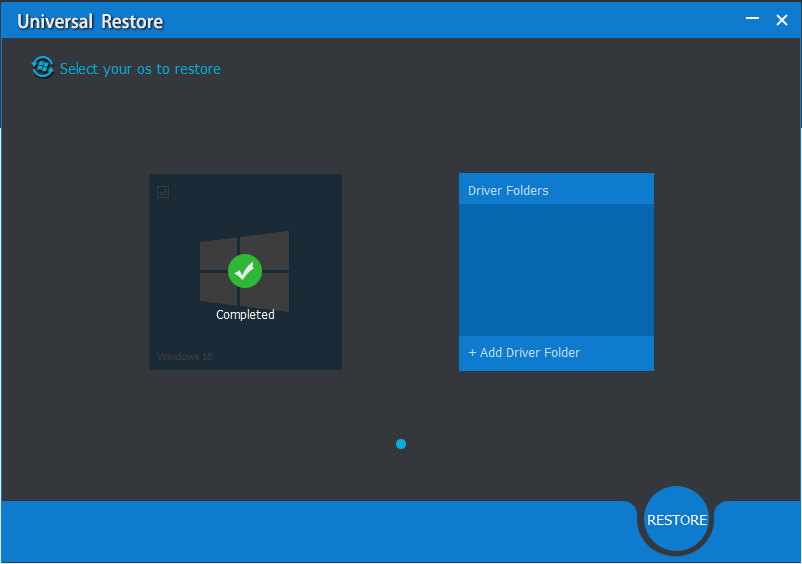This screenshot has height=564, width=802.
Task: Minimize the Universal Restore window
Action: [x=752, y=19]
